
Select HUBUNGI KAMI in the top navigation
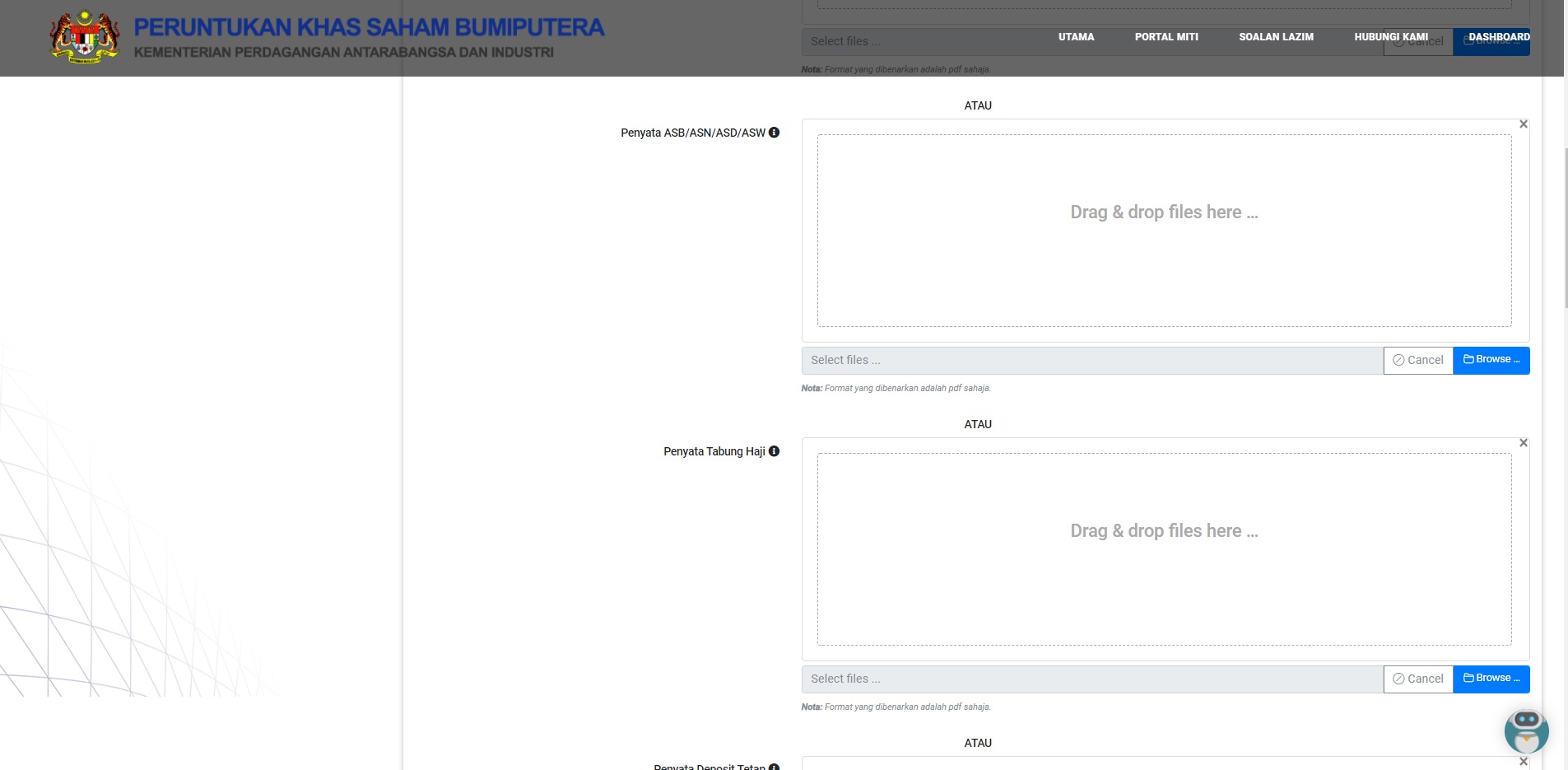click(x=1391, y=37)
